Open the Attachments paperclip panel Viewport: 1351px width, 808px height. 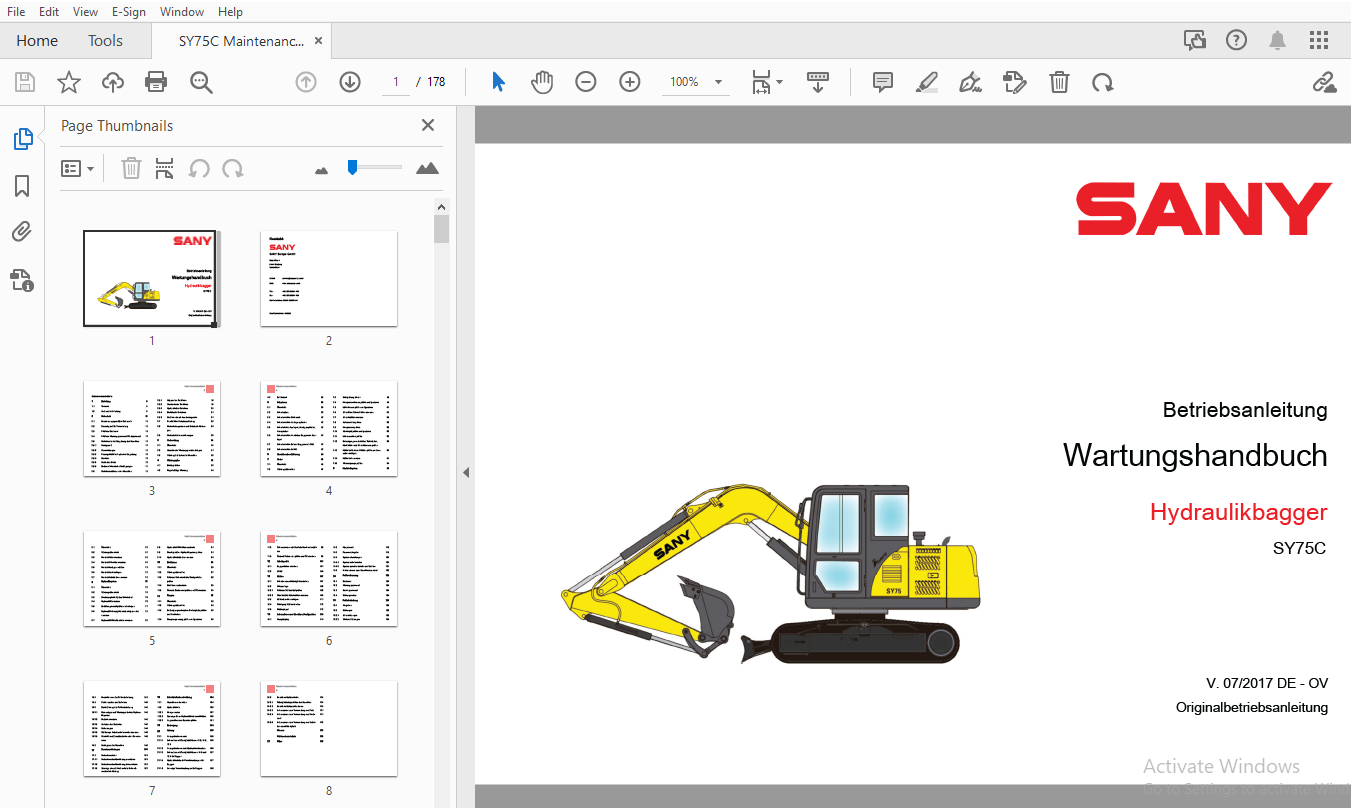click(x=22, y=233)
